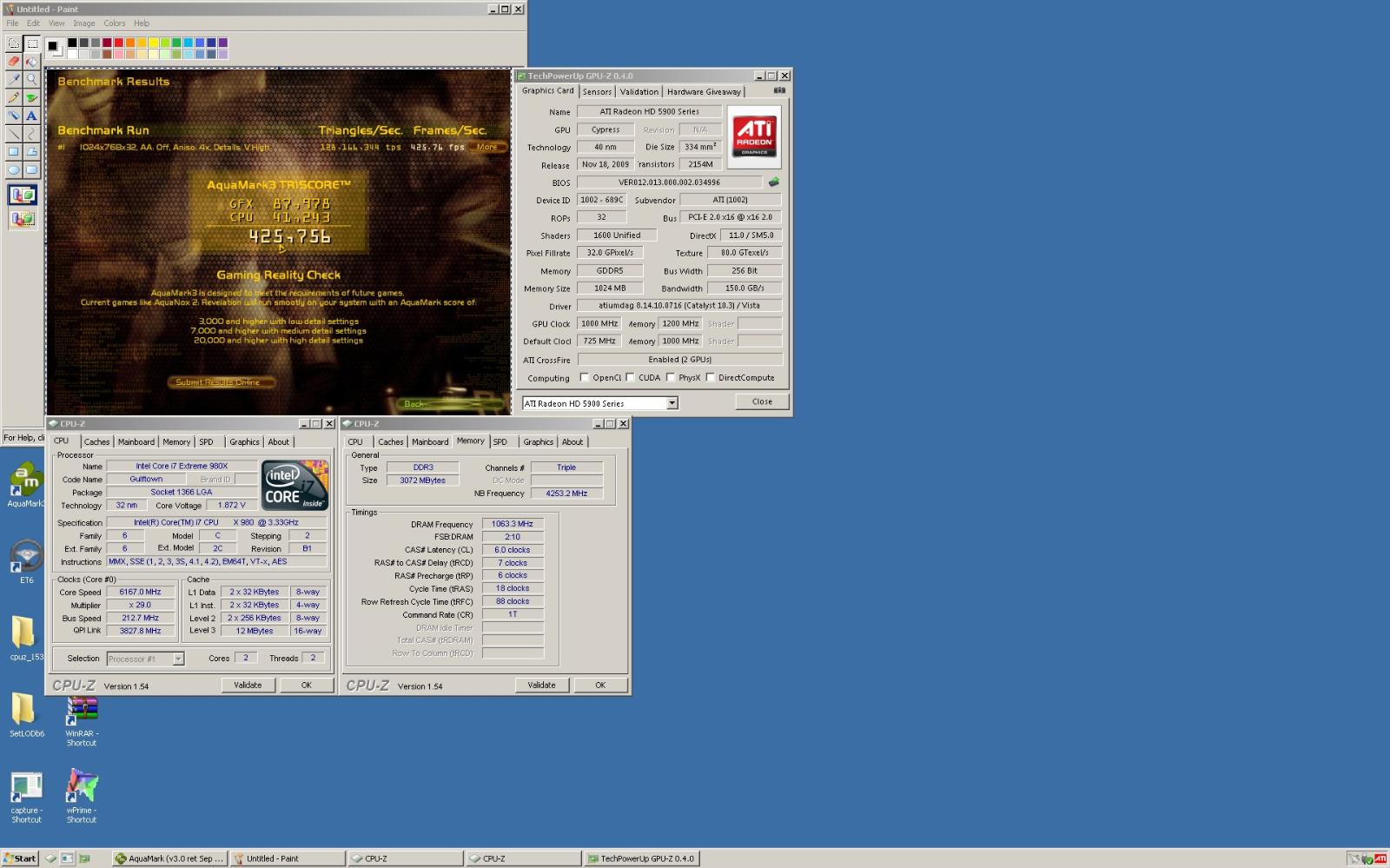The height and width of the screenshot is (868, 1390).
Task: Click the ATI Radeon logo in GPU-Z
Action: [754, 136]
